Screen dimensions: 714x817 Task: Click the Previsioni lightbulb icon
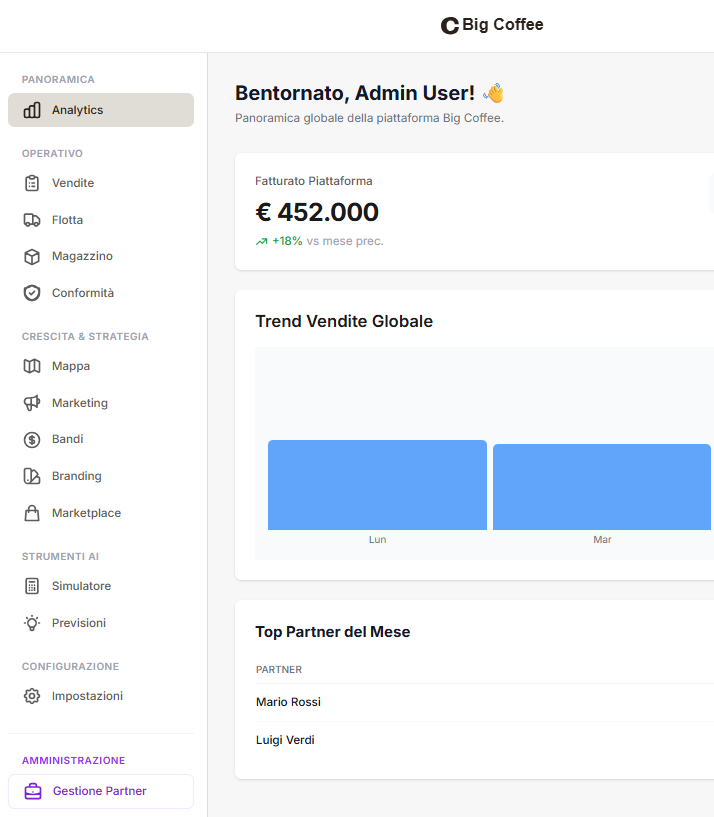point(30,623)
